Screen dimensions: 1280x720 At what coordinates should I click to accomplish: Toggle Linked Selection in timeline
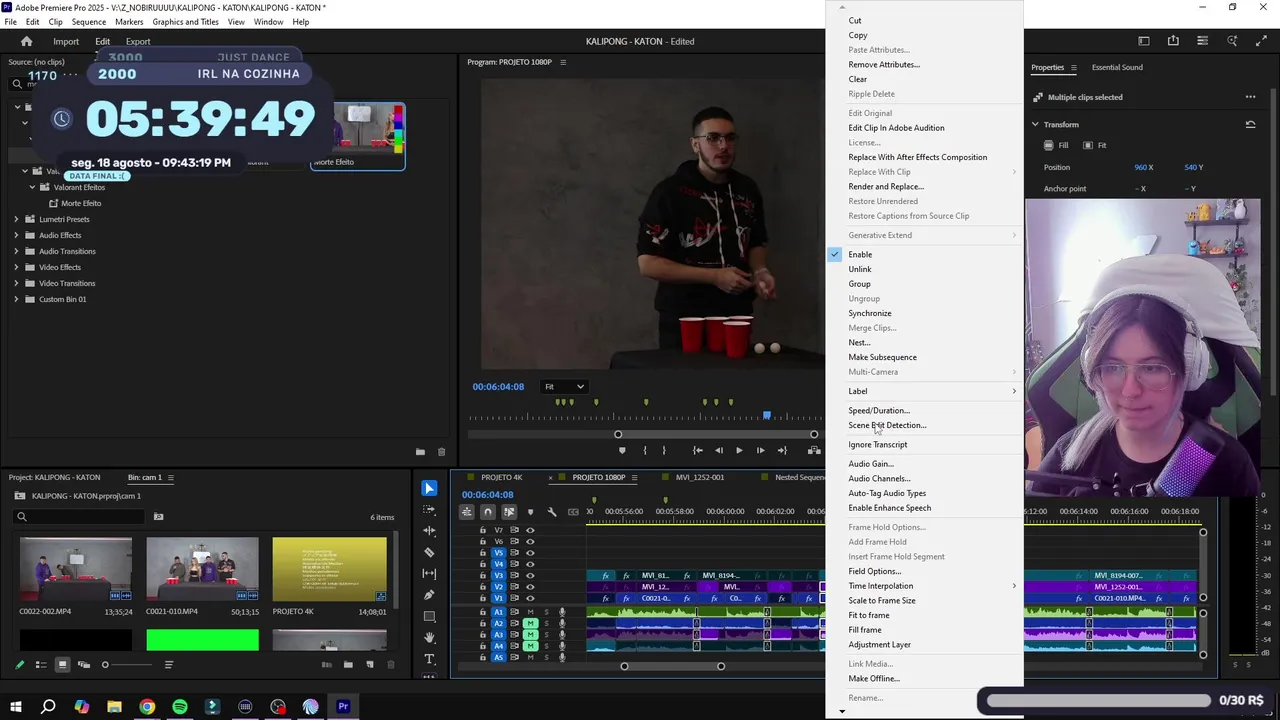509,512
